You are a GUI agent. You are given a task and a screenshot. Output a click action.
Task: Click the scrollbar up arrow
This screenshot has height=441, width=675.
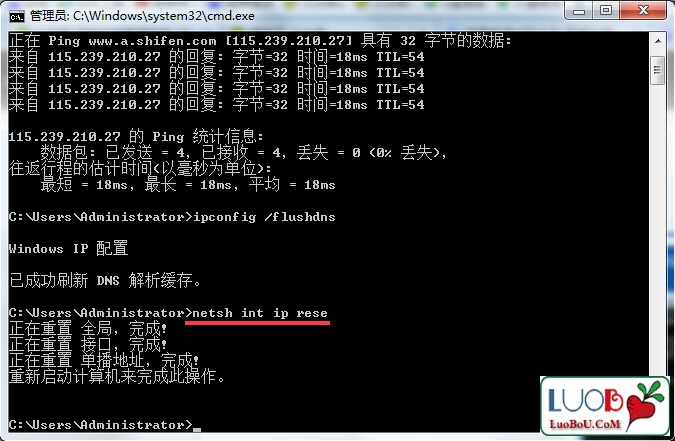point(657,41)
